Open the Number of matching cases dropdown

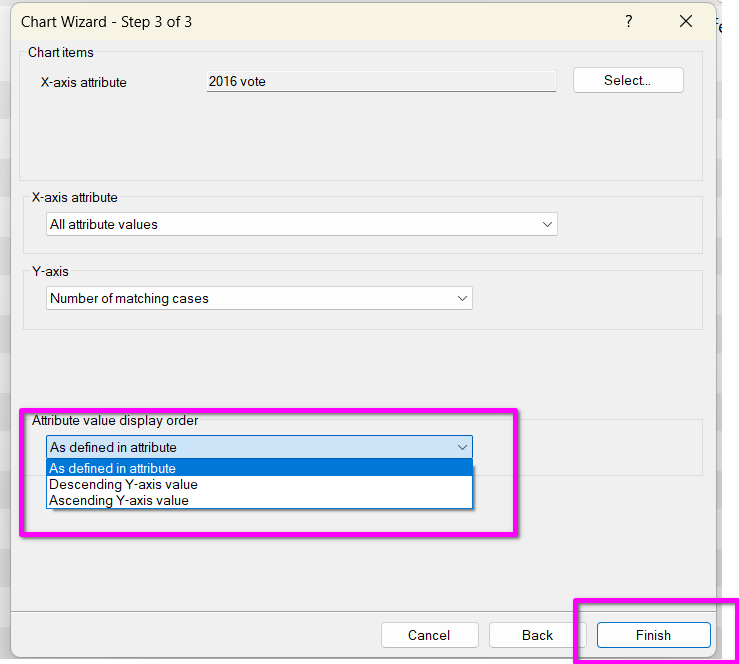[x=258, y=298]
